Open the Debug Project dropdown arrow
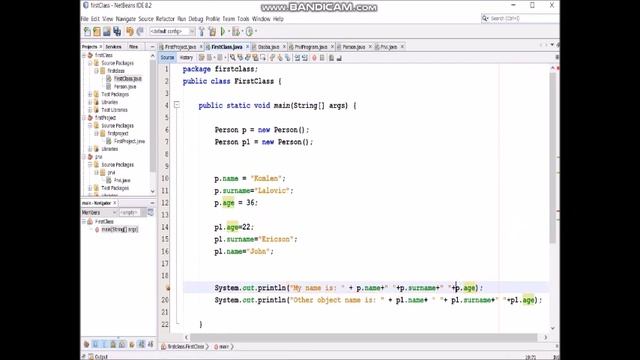Viewport: 640px width, 360px height. [242, 31]
